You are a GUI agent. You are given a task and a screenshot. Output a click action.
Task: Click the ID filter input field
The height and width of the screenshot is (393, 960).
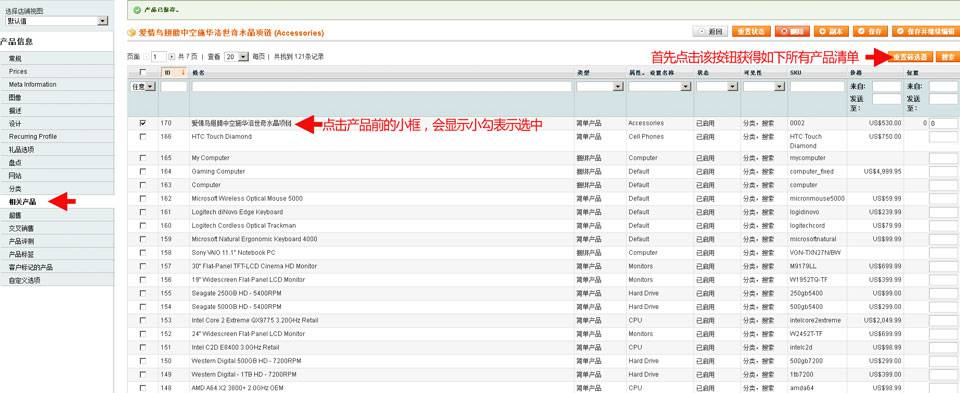click(x=174, y=87)
